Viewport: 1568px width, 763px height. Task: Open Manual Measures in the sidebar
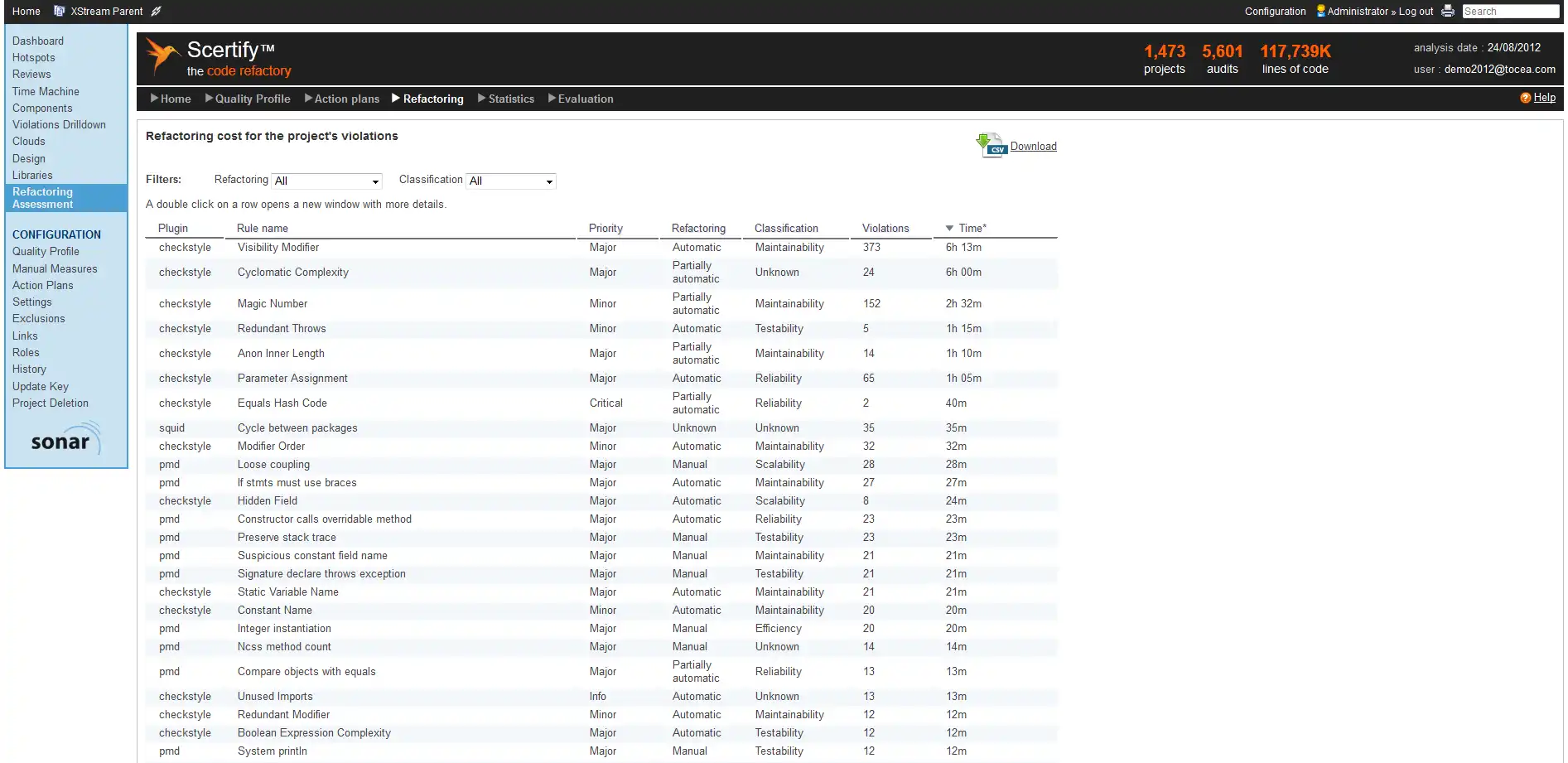(55, 268)
